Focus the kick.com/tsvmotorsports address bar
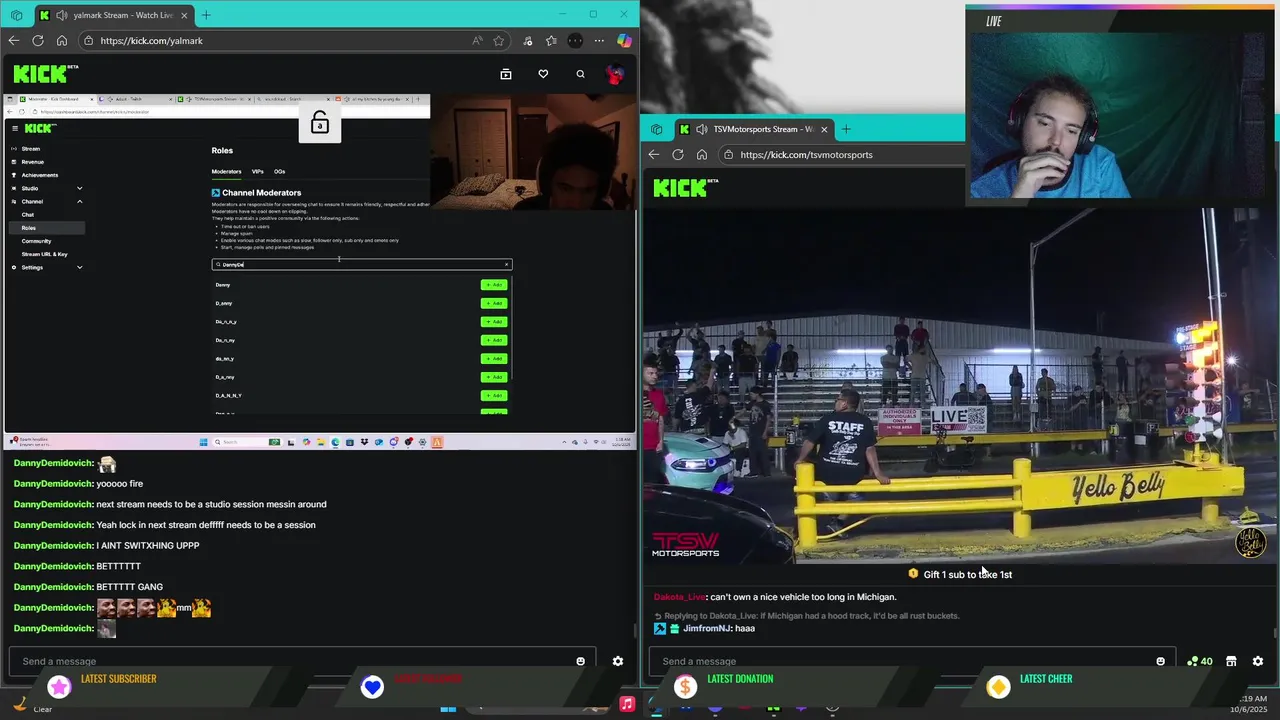The width and height of the screenshot is (1280, 720). 840,155
